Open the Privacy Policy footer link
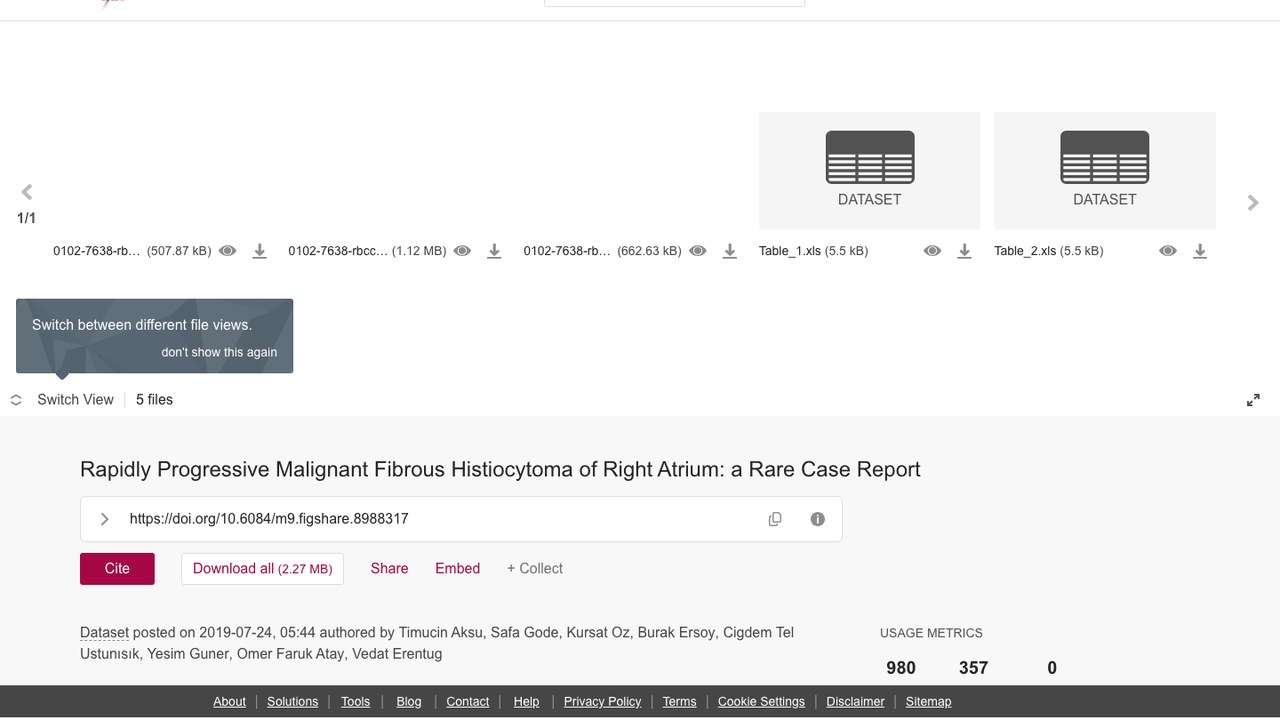 coord(602,702)
